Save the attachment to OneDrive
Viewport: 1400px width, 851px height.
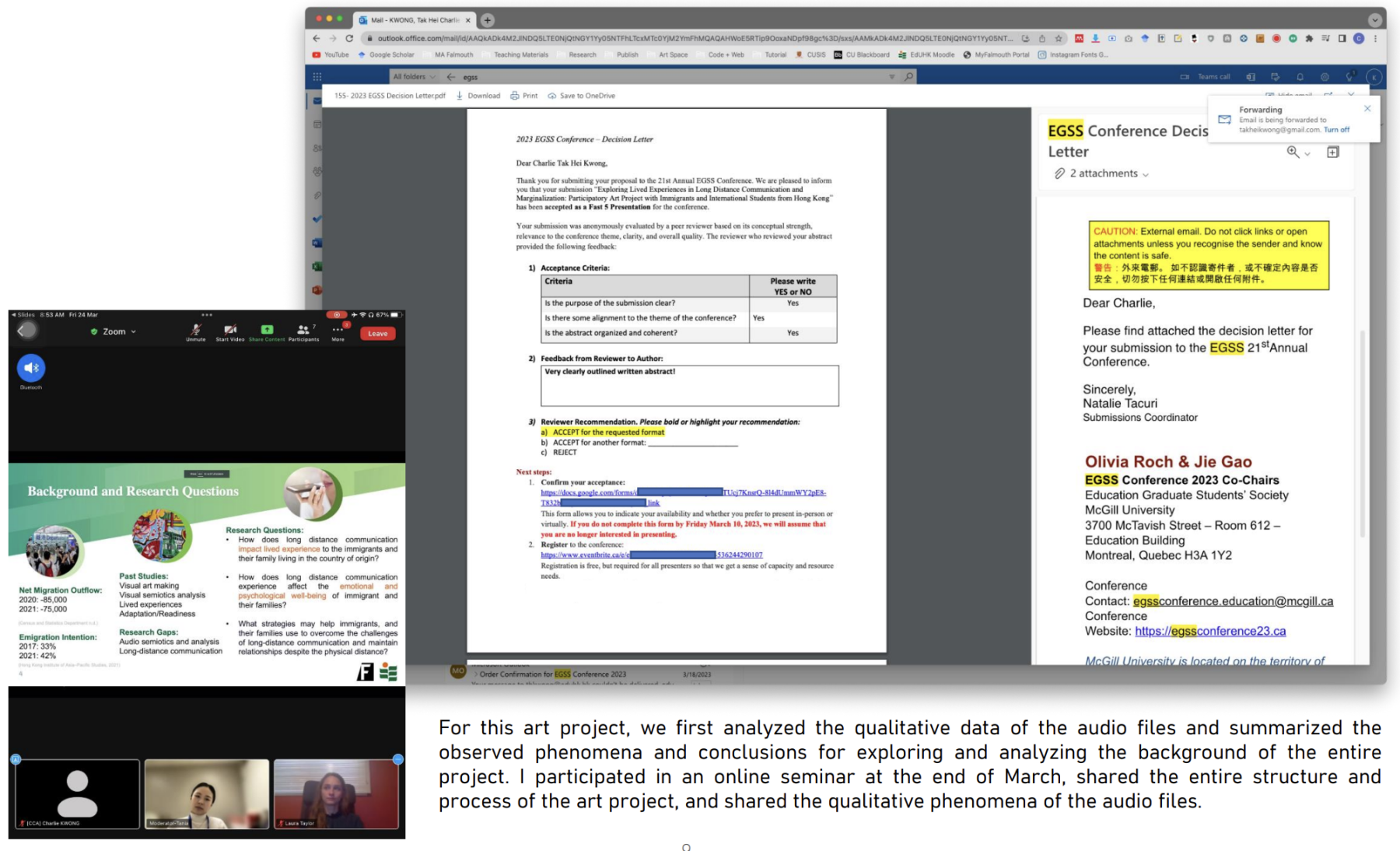pyautogui.click(x=582, y=96)
